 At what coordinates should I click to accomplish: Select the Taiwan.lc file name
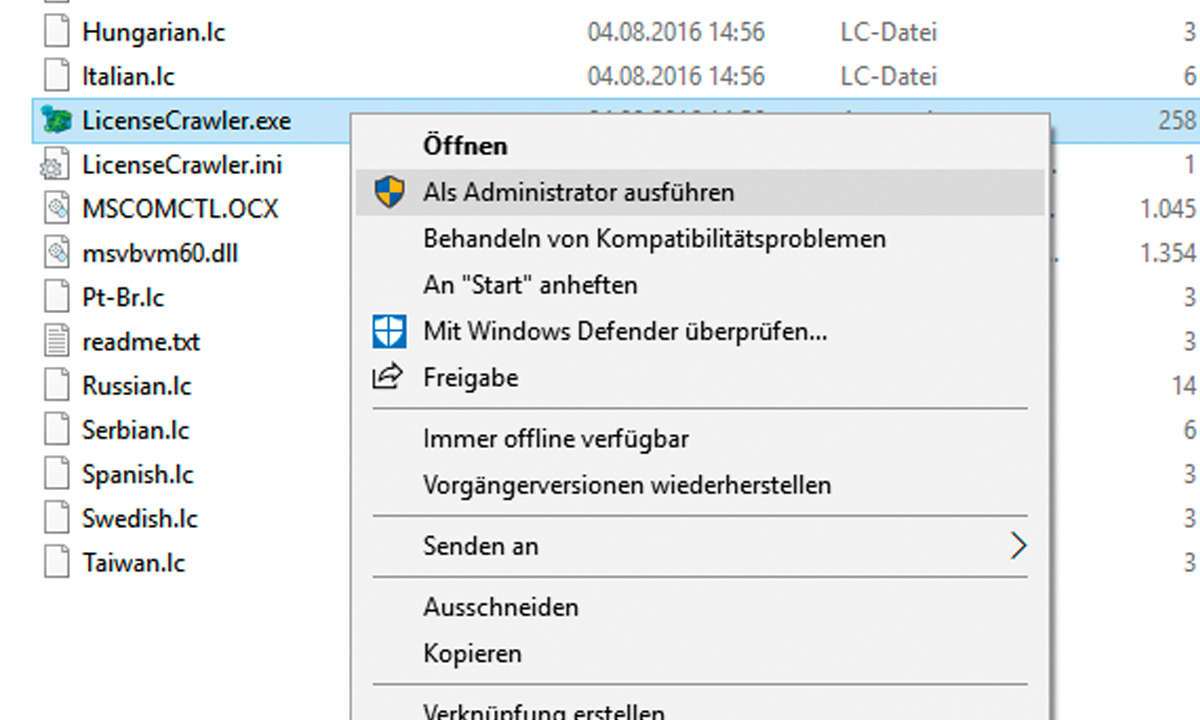[134, 561]
